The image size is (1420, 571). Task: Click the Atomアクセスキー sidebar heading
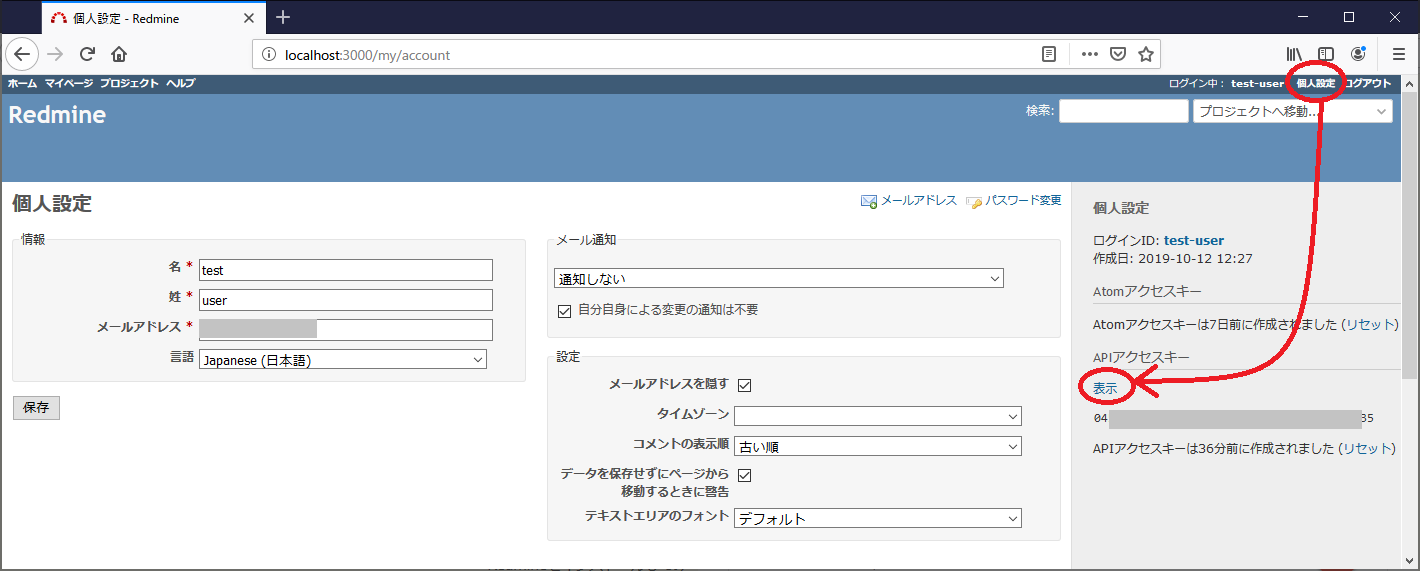tap(1147, 291)
